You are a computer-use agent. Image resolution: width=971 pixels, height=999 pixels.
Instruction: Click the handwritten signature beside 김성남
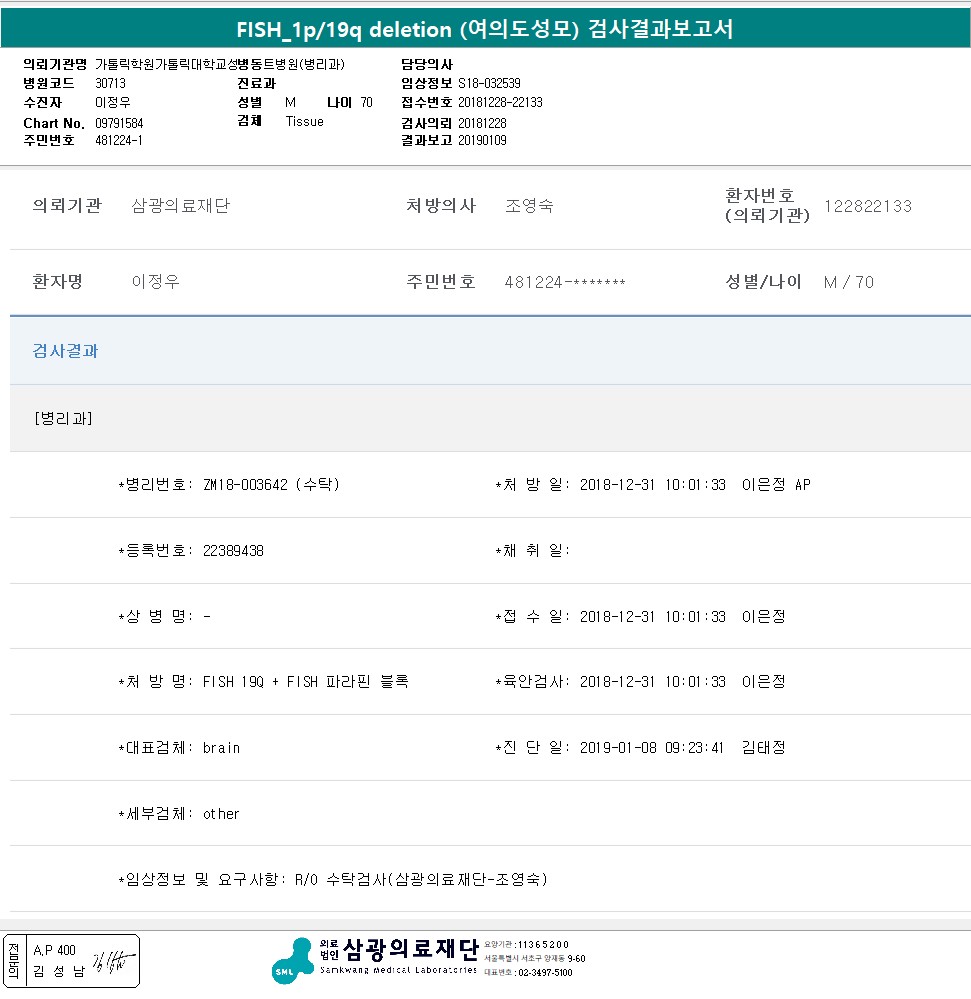(113, 962)
